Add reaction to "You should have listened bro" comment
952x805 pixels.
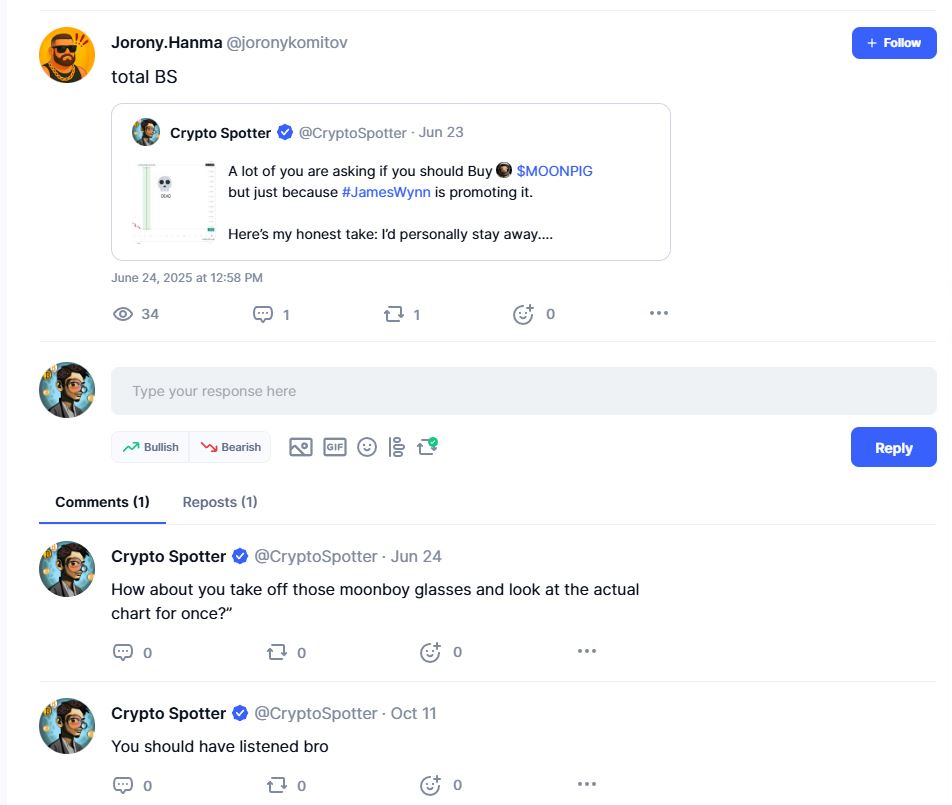tap(431, 785)
